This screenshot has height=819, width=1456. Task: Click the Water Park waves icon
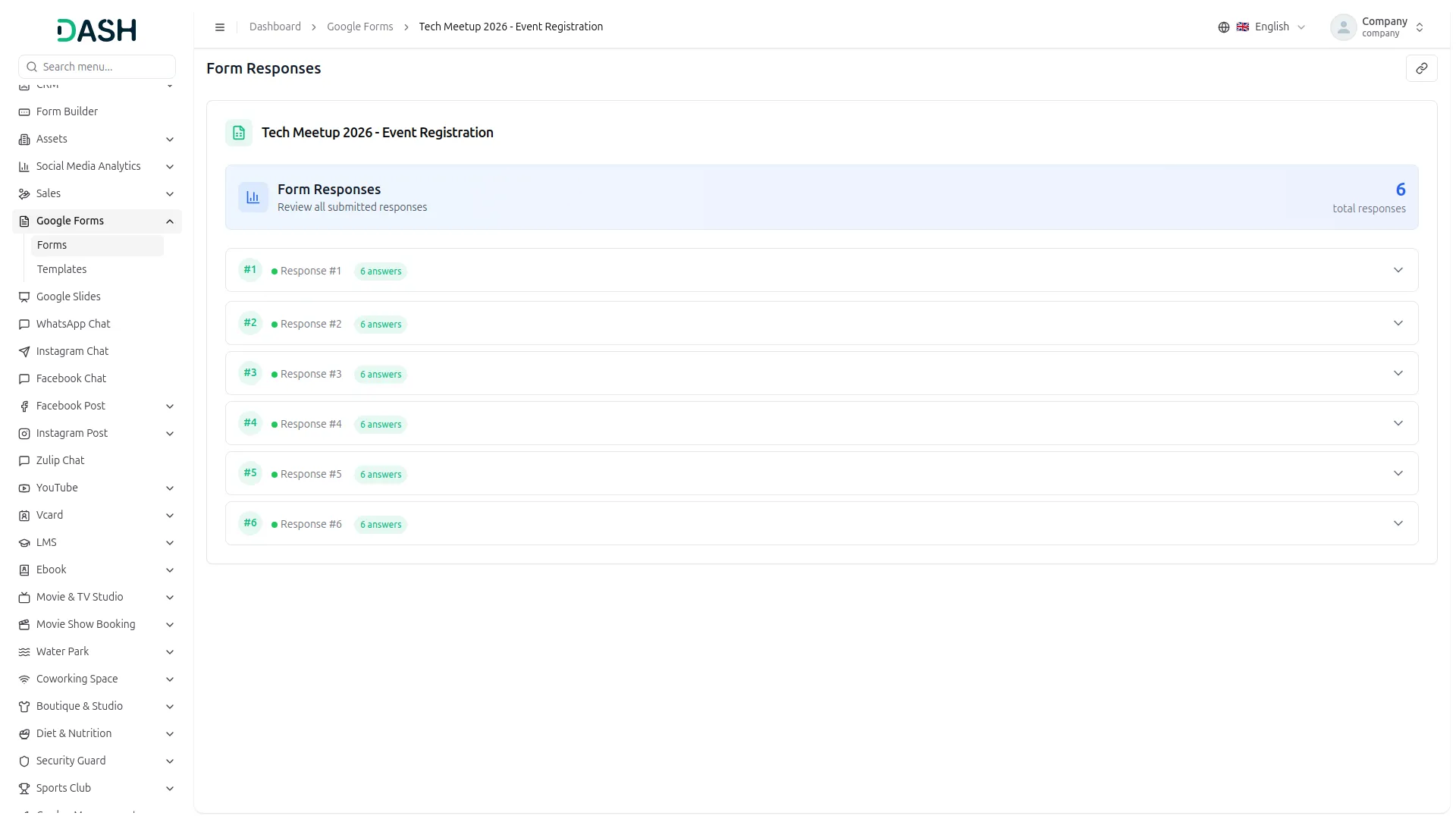[x=24, y=652]
